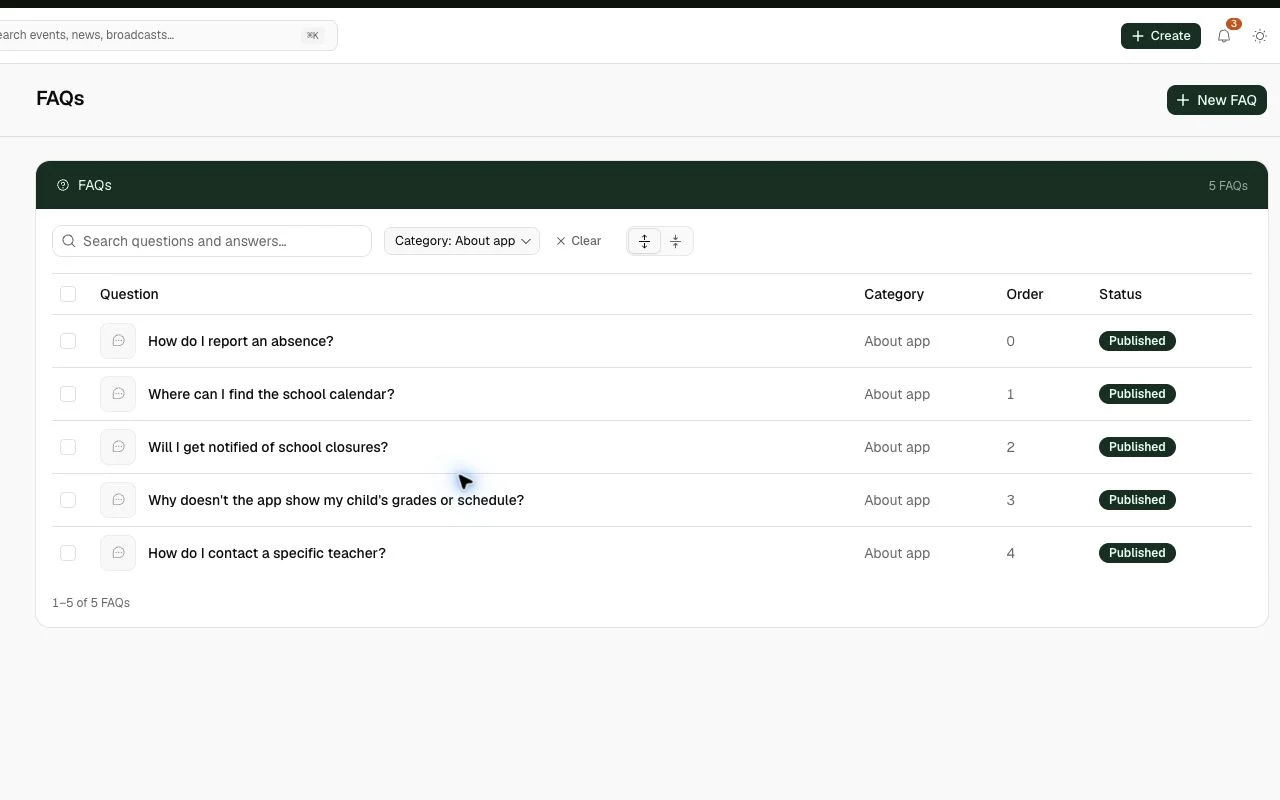Image resolution: width=1280 pixels, height=800 pixels.
Task: Click 'About app' category in the order 0 row
Action: coord(897,341)
